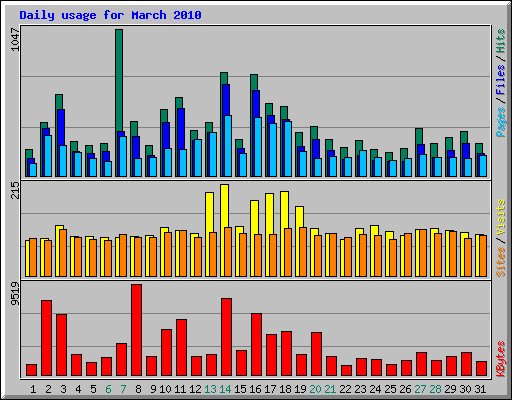Click day 8 on the x-axis
Screen dimensions: 512x400
(x=138, y=389)
